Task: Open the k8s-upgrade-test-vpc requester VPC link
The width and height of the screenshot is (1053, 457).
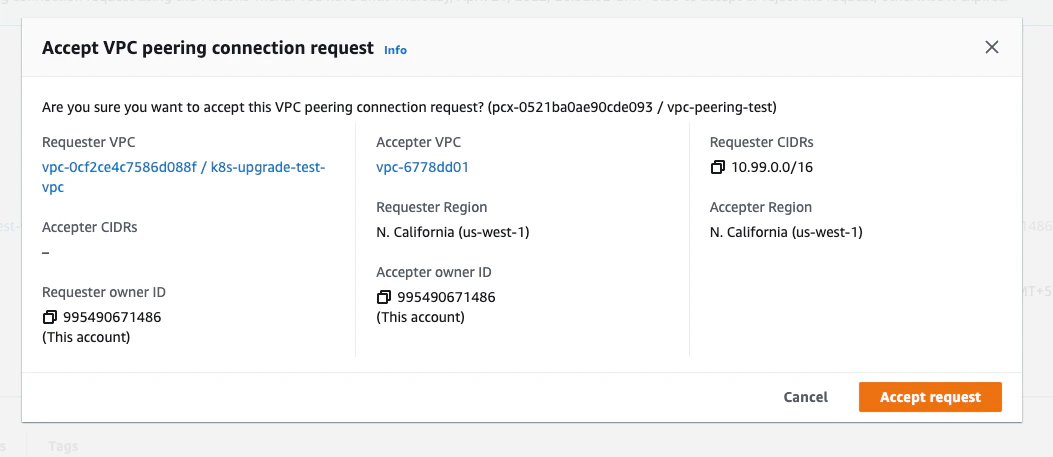Action: pyautogui.click(x=183, y=168)
